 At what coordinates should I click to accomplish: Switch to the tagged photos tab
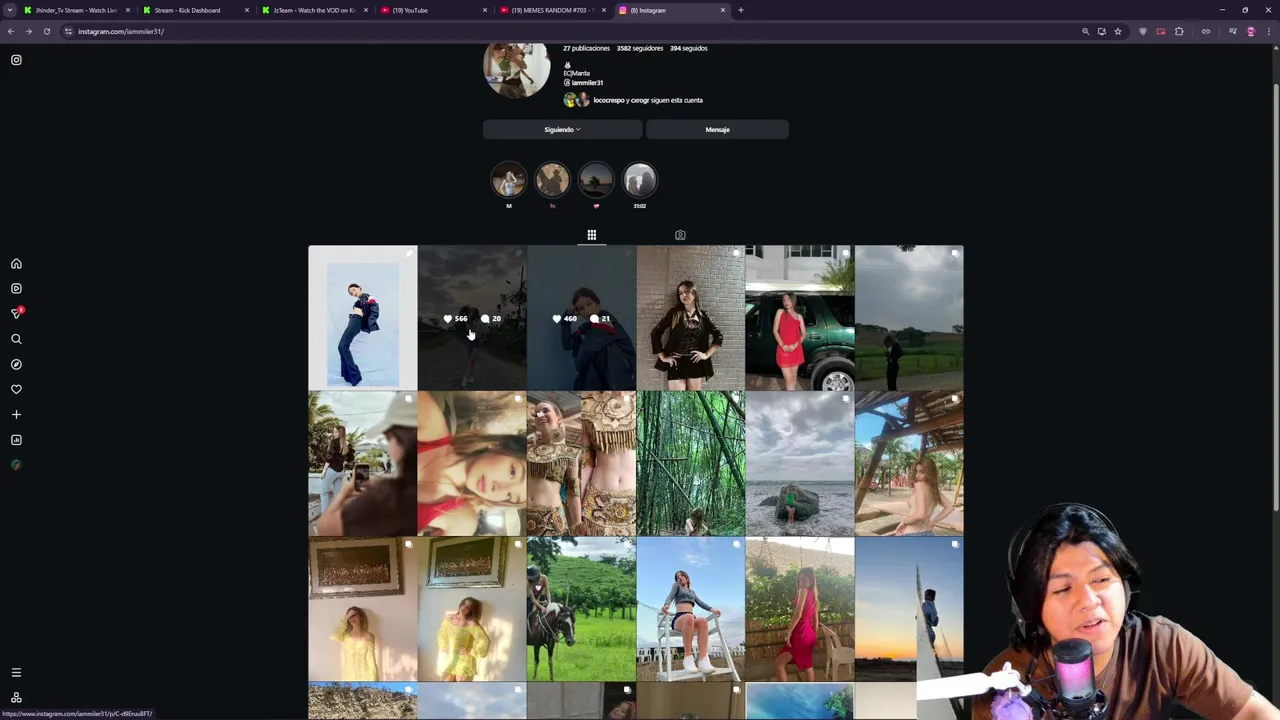coord(680,235)
